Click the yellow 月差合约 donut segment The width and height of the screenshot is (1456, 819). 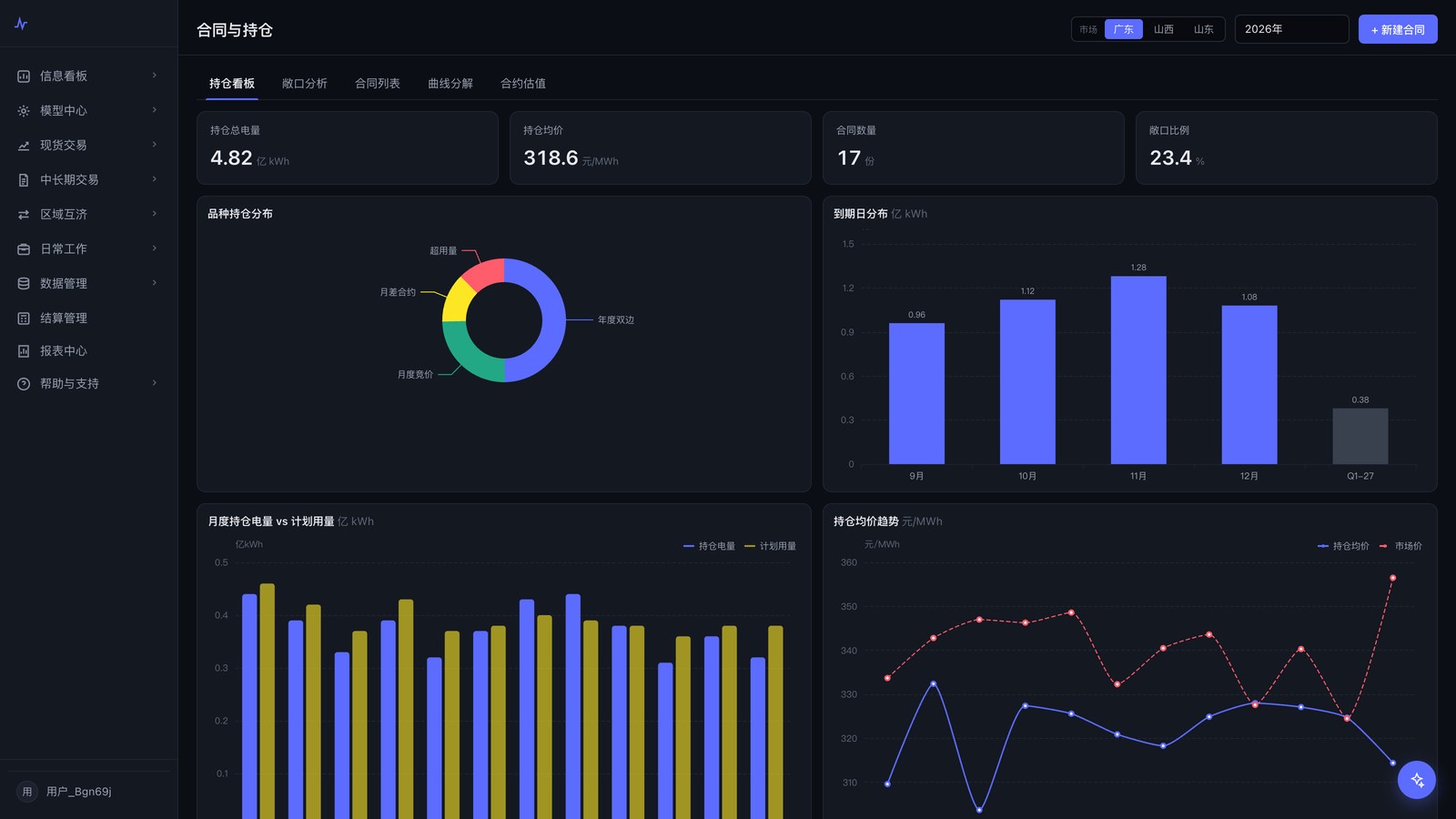(x=457, y=302)
